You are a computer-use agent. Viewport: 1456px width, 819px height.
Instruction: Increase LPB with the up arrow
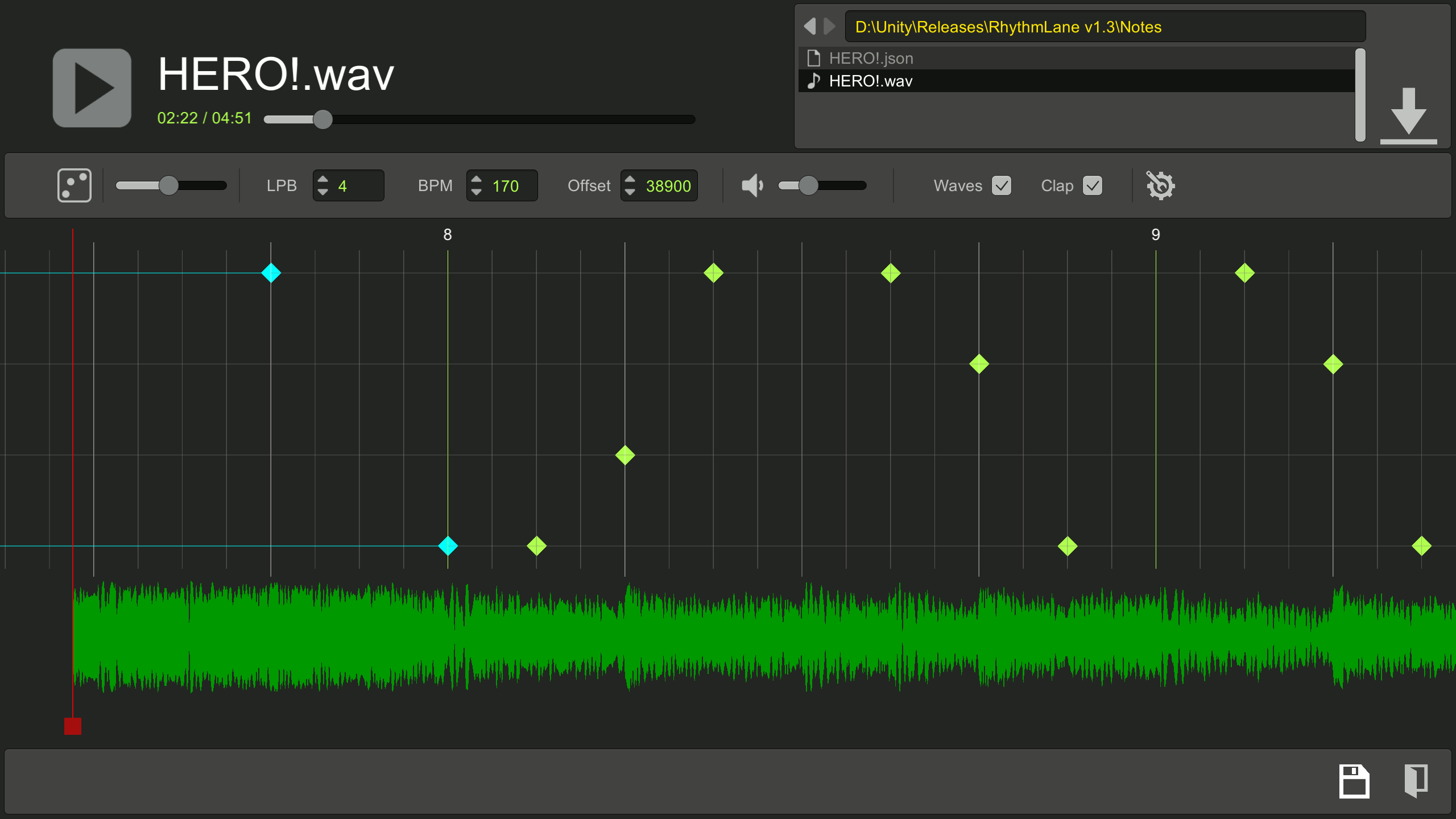pyautogui.click(x=323, y=179)
